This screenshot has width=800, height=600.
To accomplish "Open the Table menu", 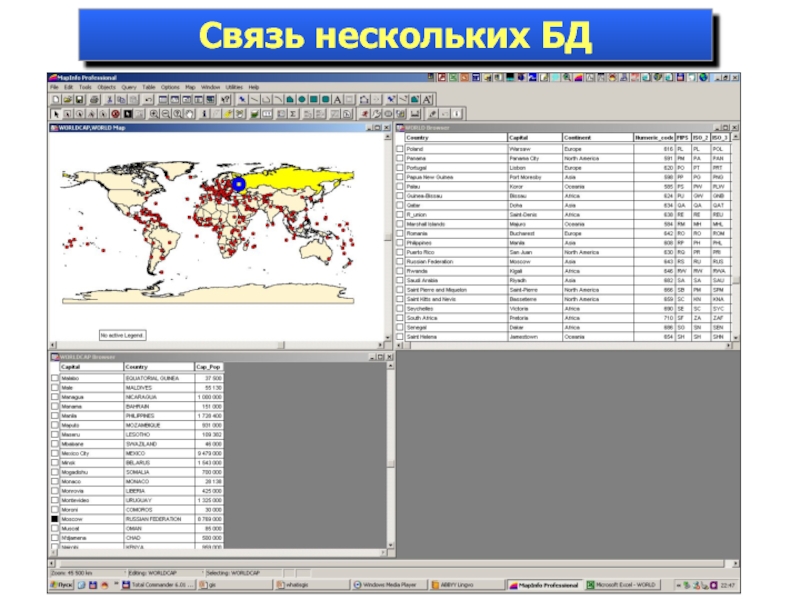I will tap(148, 87).
